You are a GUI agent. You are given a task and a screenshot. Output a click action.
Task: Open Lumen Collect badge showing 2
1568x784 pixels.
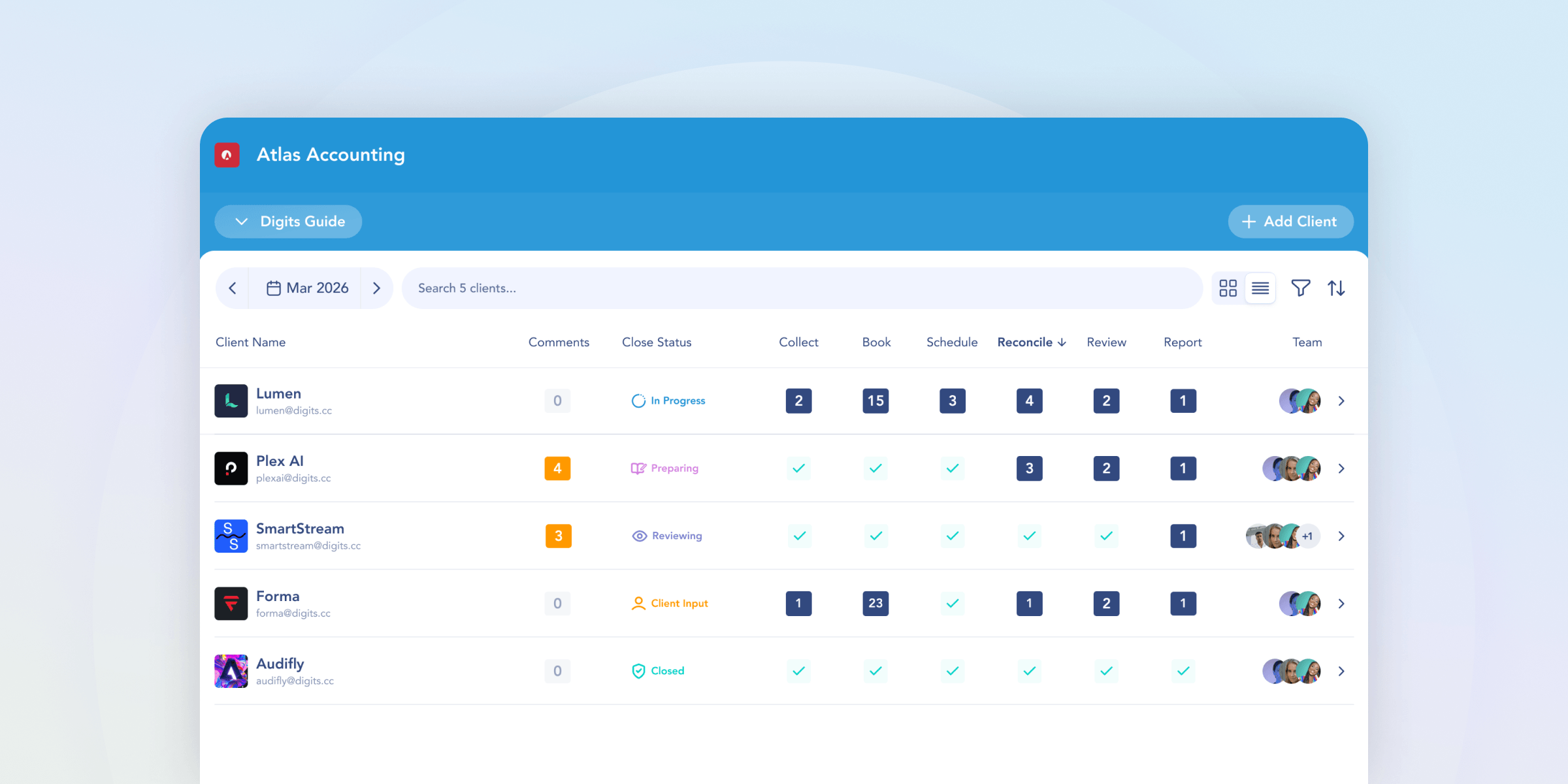click(x=798, y=400)
